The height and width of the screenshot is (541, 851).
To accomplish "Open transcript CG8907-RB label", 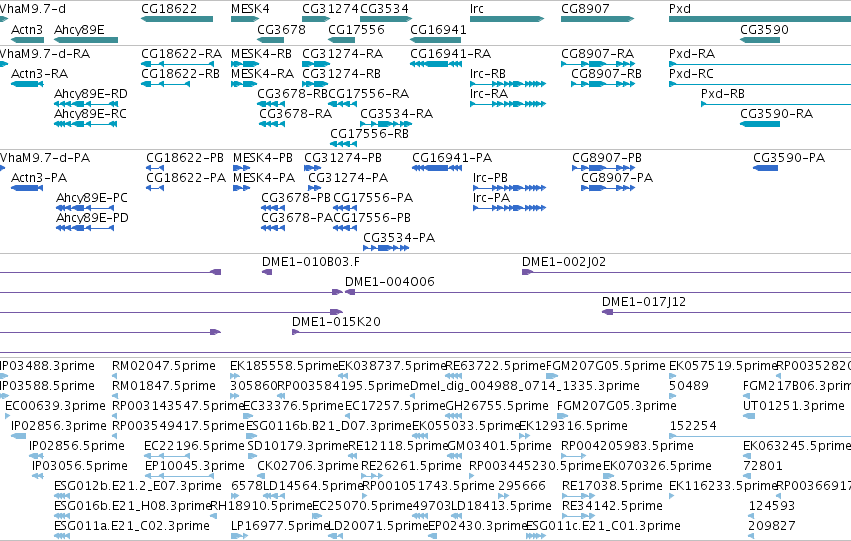I will coord(606,74).
